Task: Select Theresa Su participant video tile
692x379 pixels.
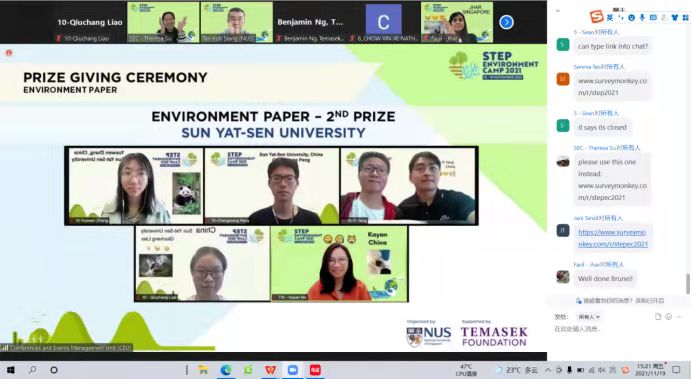Action: click(x=163, y=22)
